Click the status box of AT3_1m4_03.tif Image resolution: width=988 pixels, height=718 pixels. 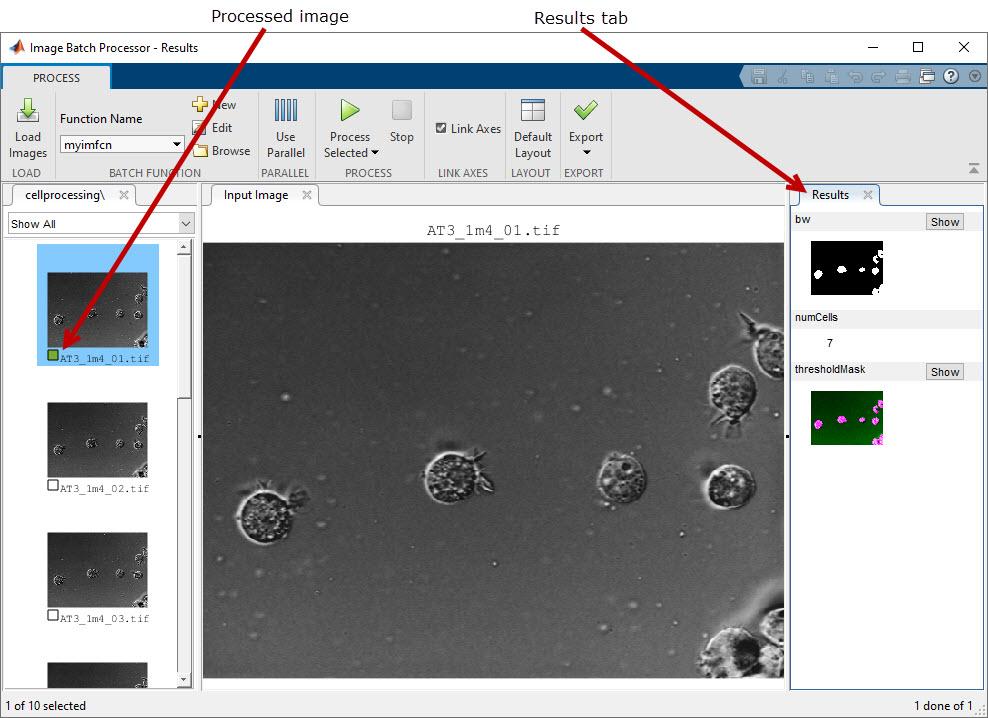pyautogui.click(x=53, y=615)
